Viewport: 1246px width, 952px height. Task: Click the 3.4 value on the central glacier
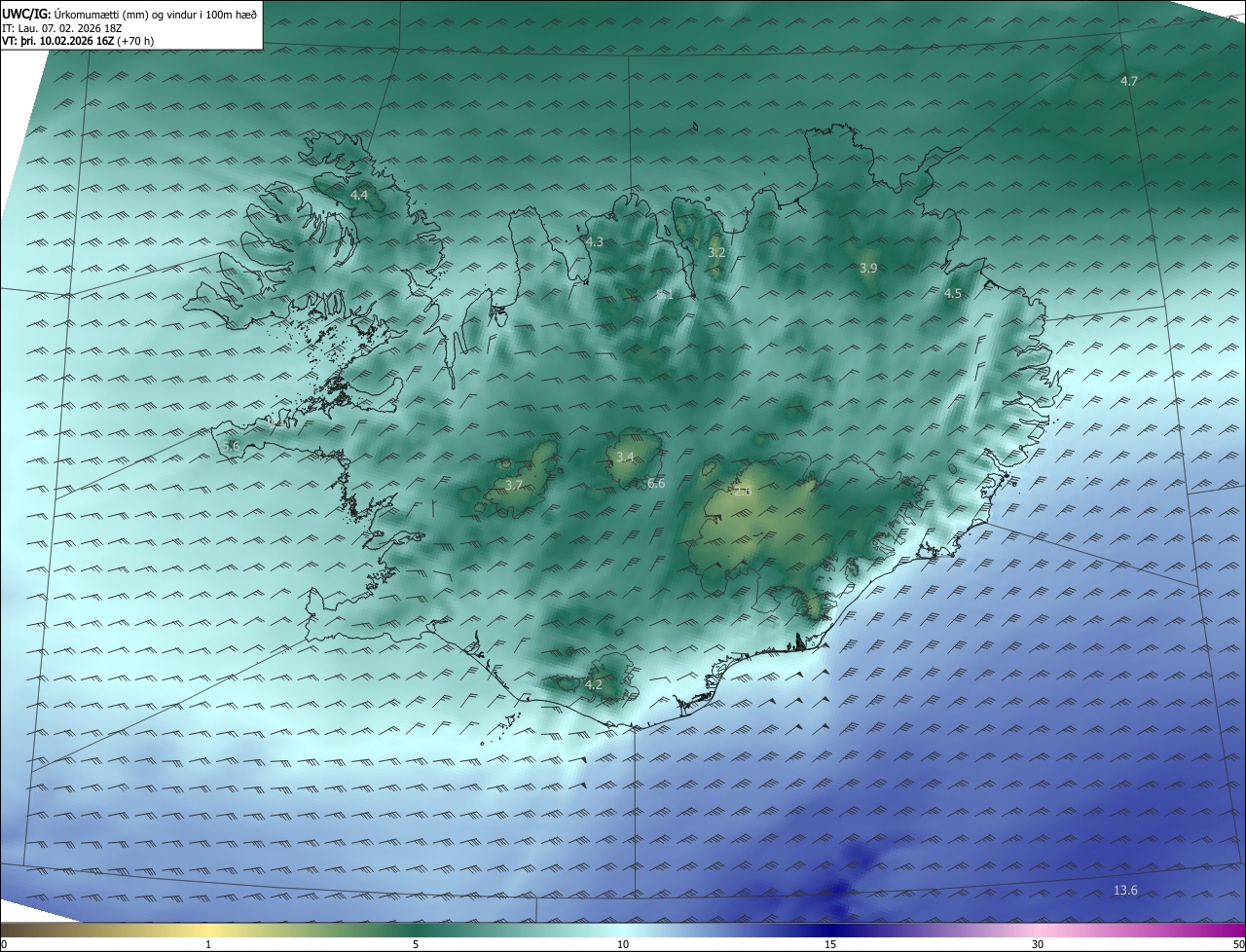point(625,457)
